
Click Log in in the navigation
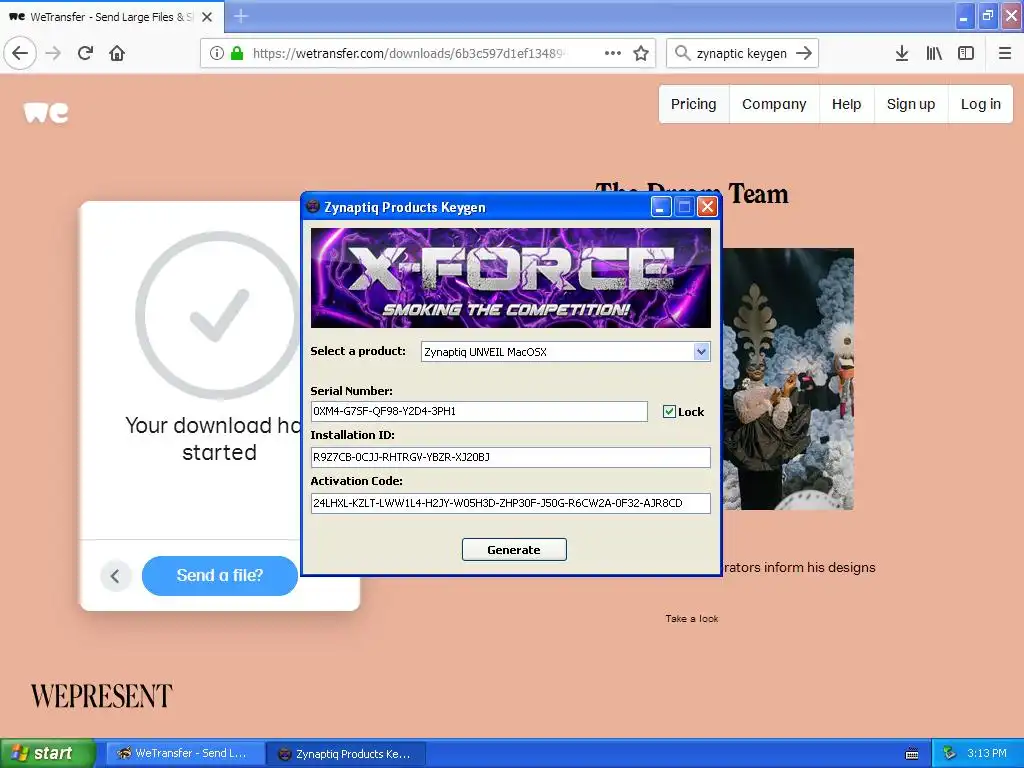[x=980, y=104]
